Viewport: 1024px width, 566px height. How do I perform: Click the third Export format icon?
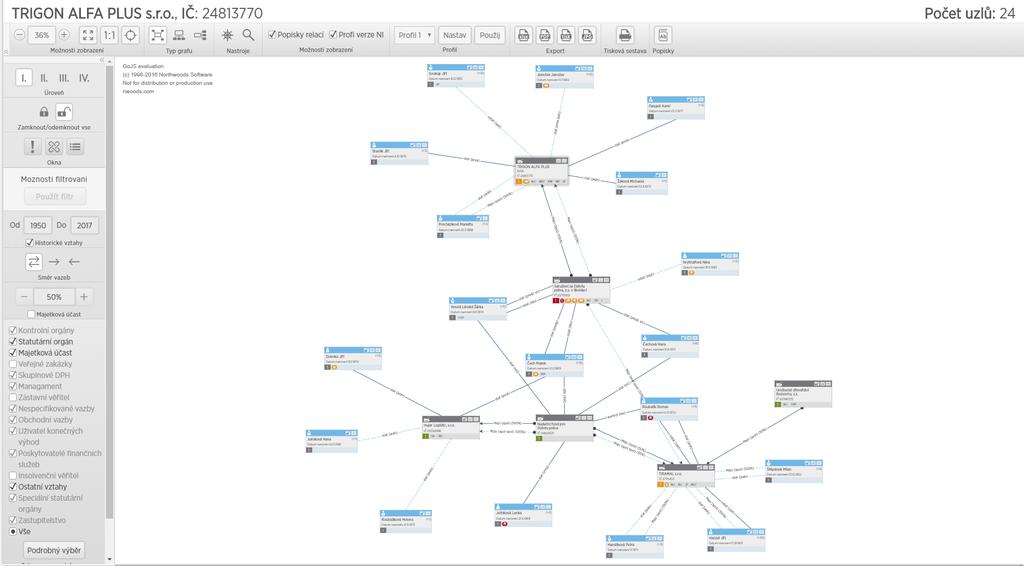(566, 35)
